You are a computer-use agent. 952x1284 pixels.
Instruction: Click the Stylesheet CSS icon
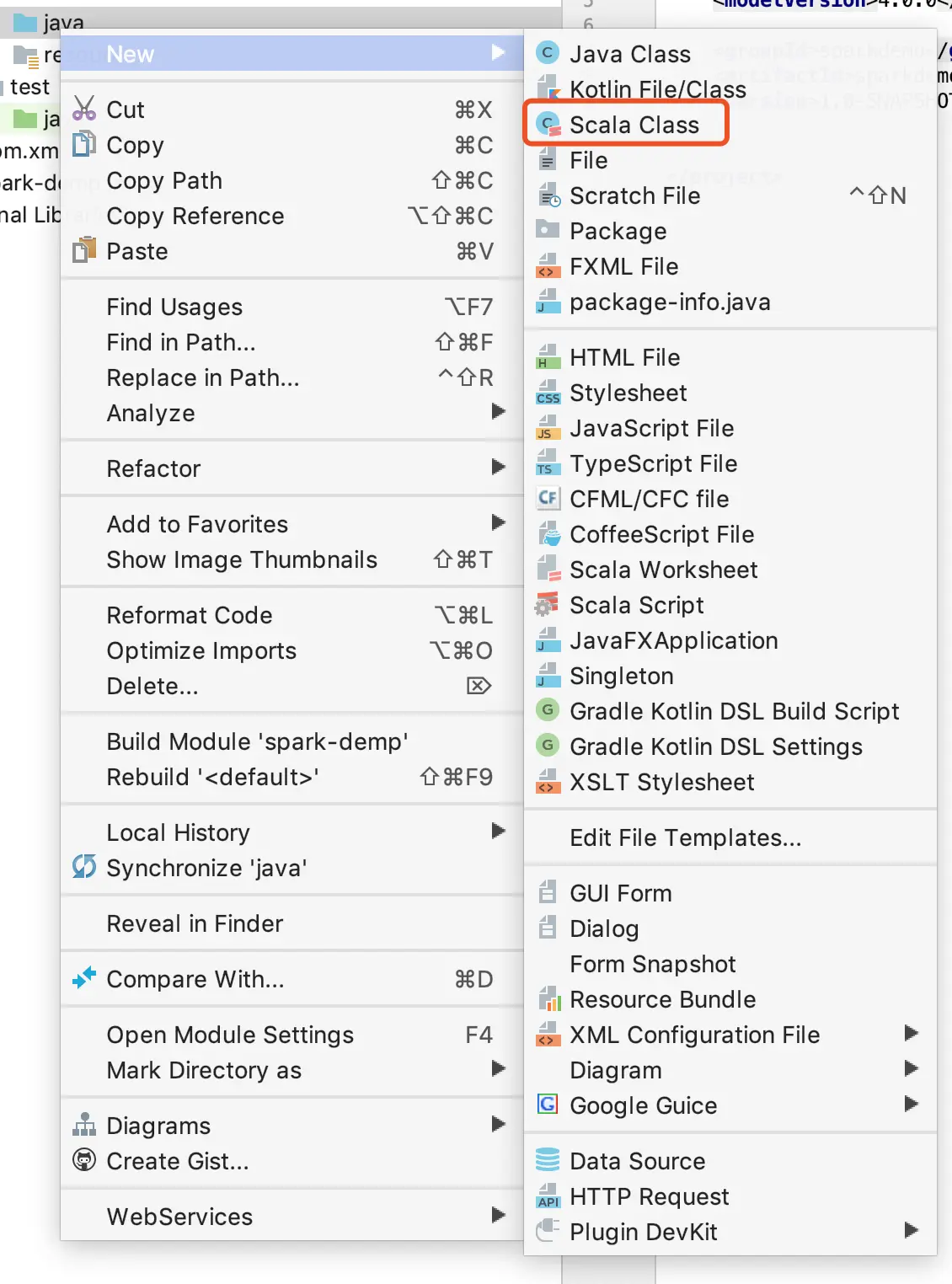coord(548,393)
